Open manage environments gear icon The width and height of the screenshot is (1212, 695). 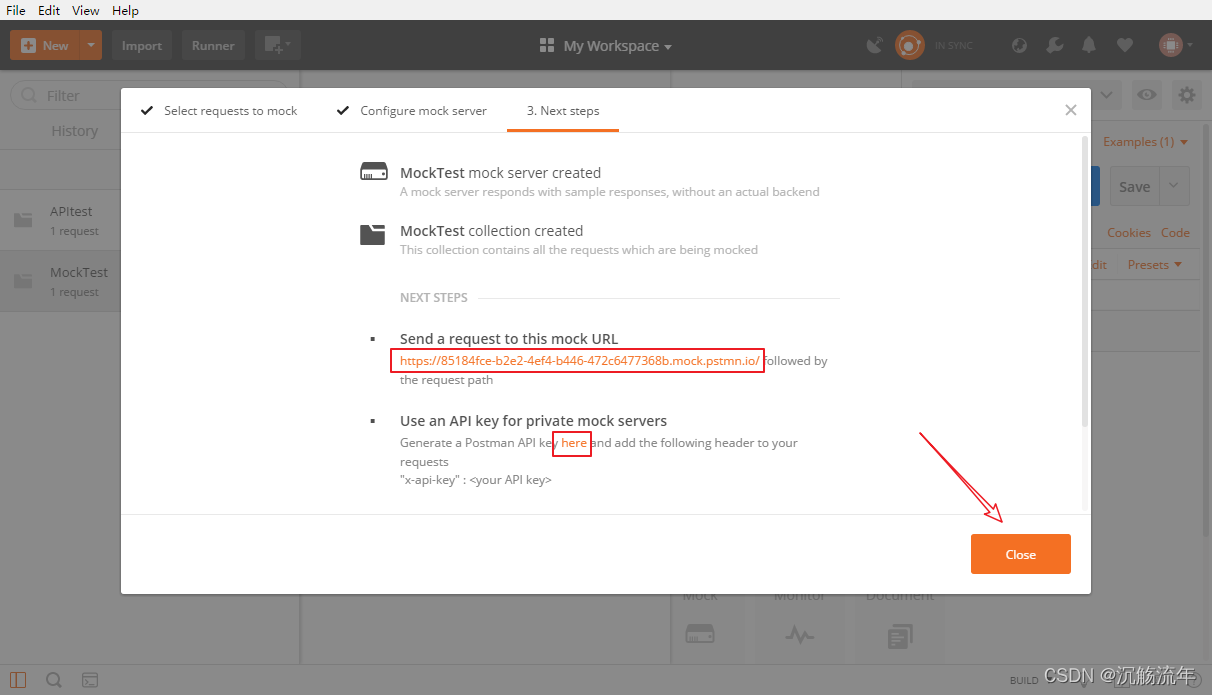pos(1187,95)
